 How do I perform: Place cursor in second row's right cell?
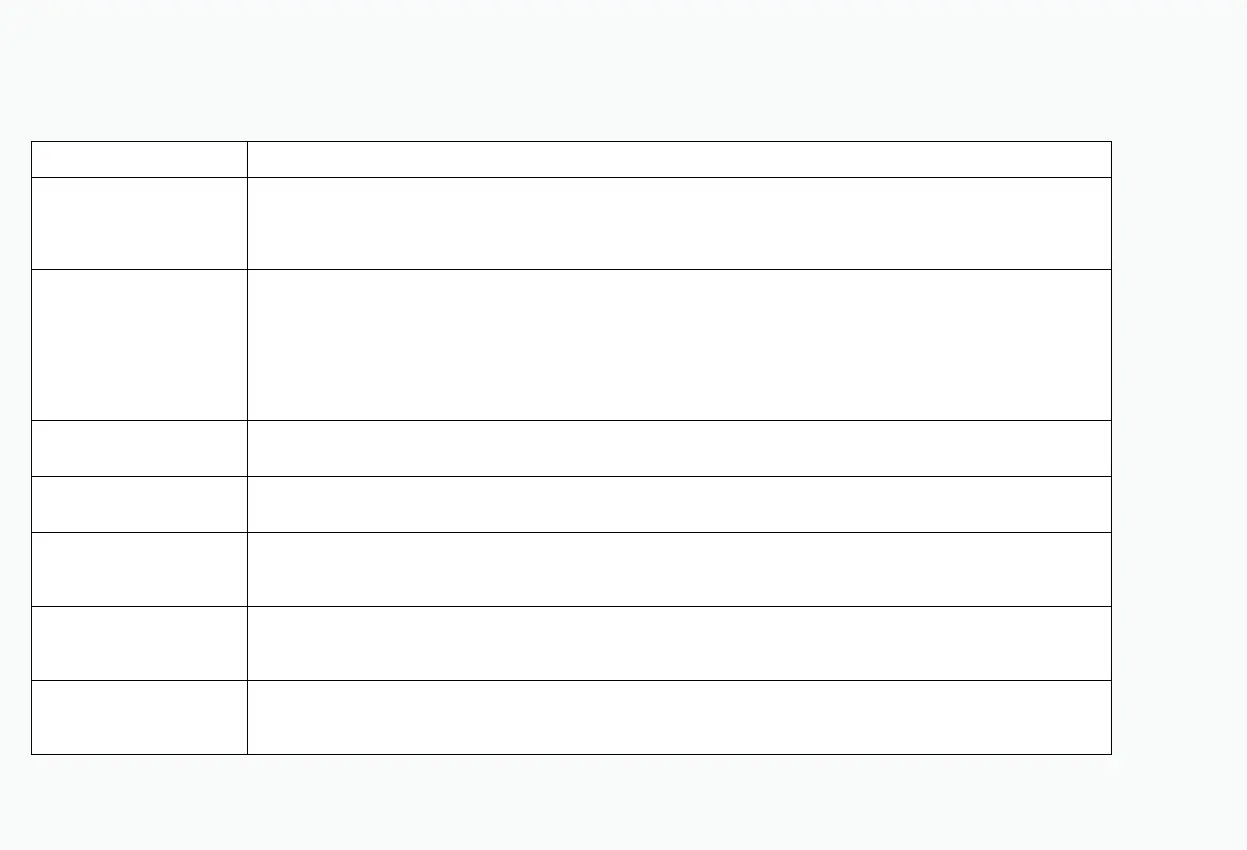(679, 223)
